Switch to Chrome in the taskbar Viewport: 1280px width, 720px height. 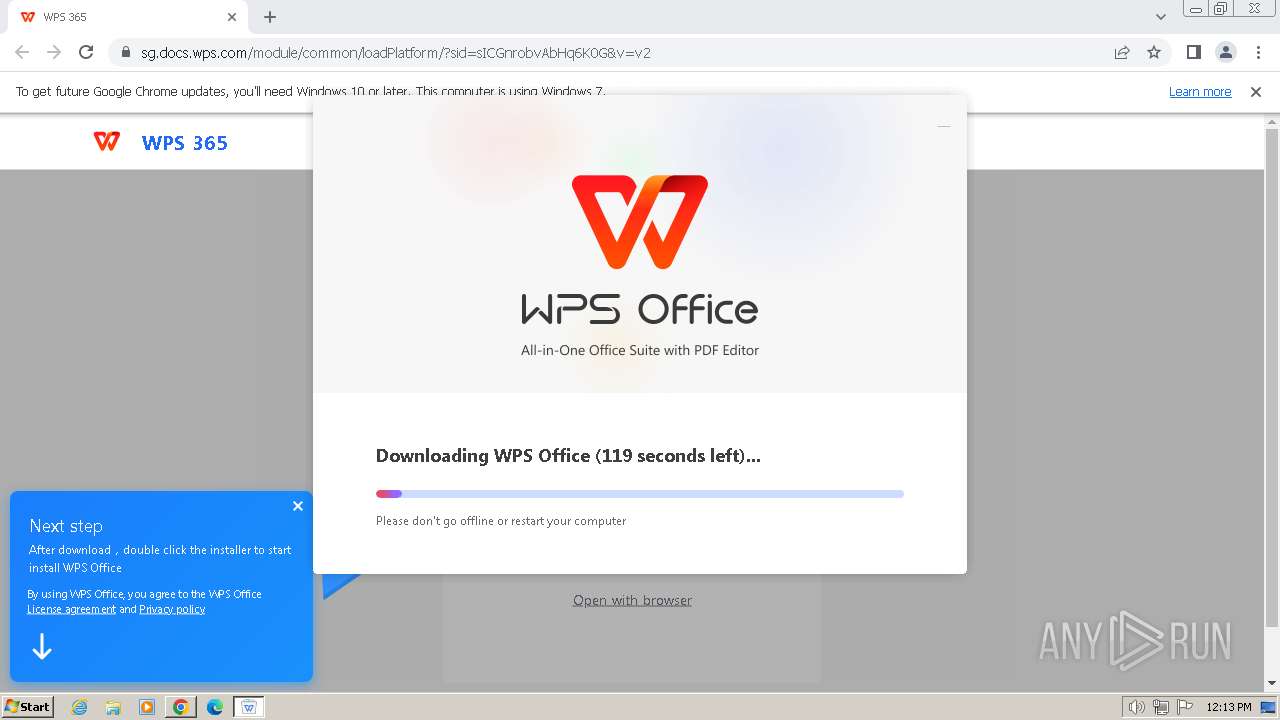181,707
